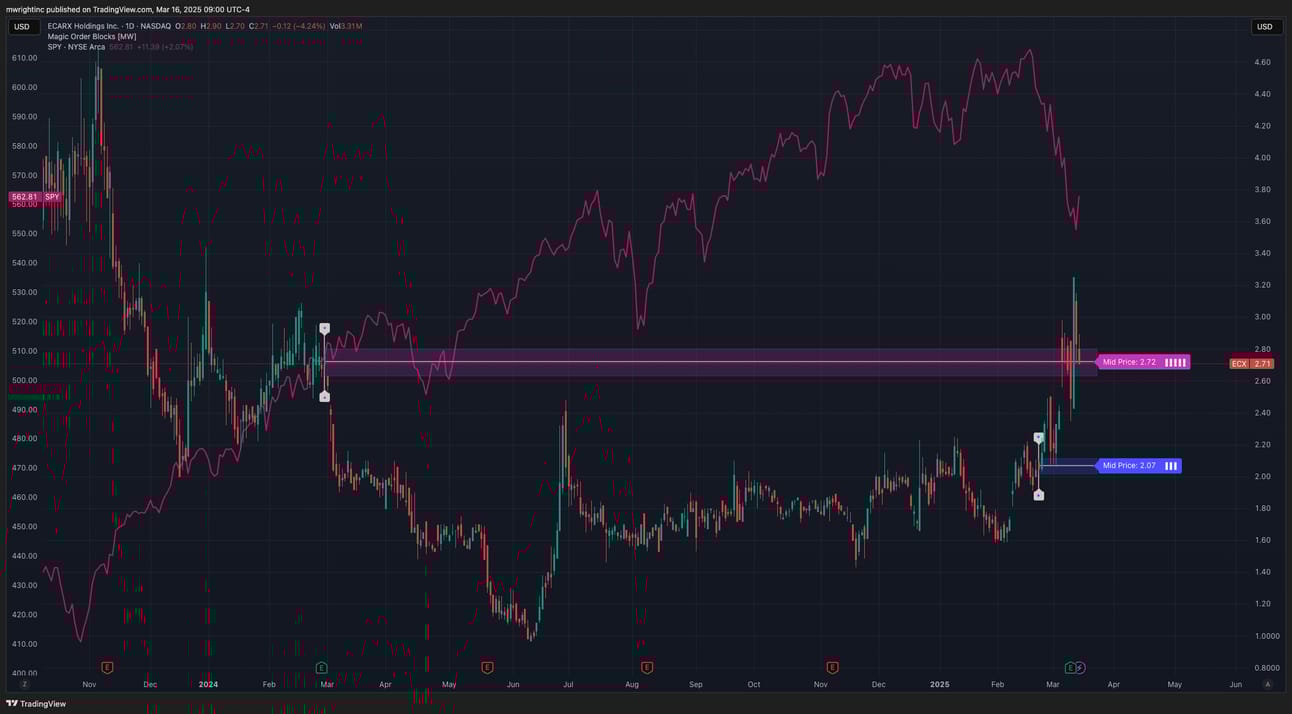1292x714 pixels.
Task: Click the Mid Price: 2.72 label
Action: [1143, 362]
